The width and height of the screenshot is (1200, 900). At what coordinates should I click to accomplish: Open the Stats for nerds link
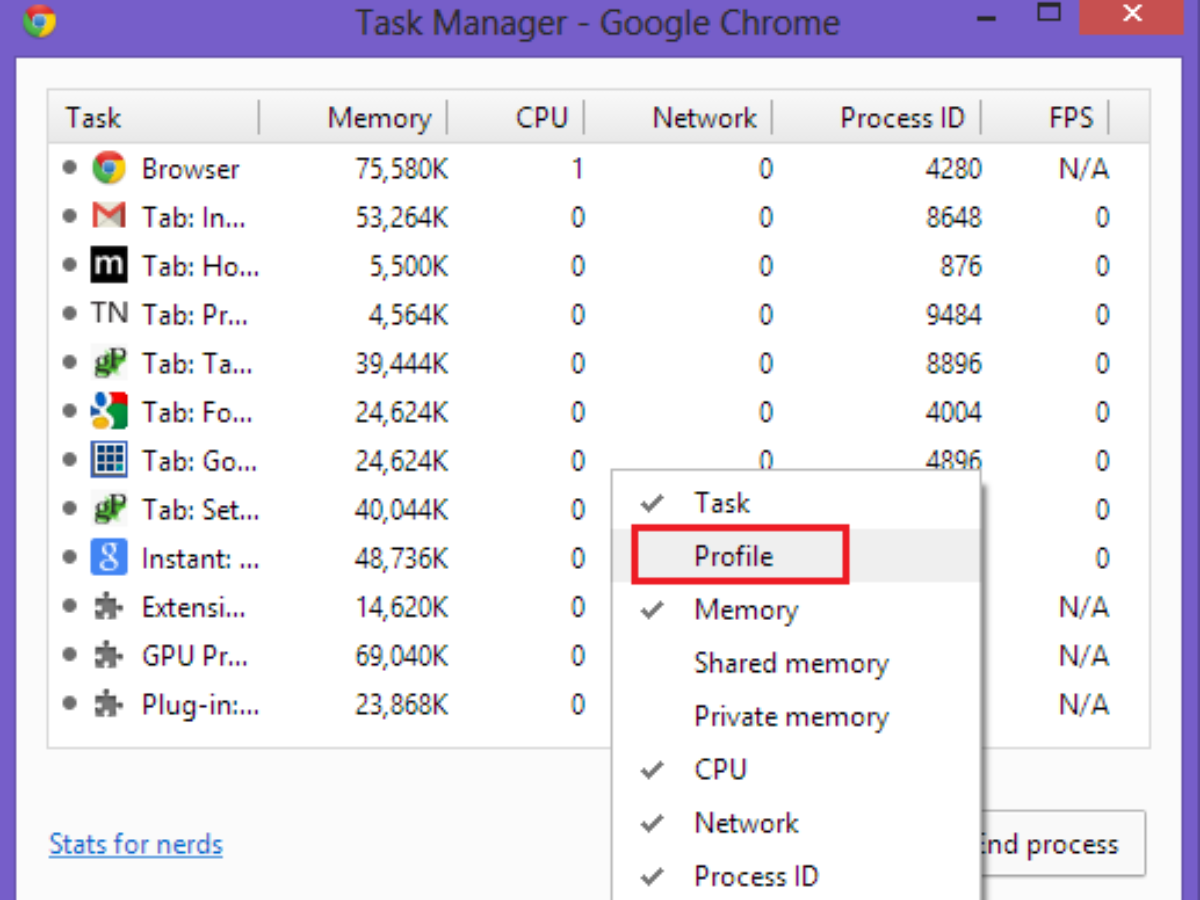[136, 845]
